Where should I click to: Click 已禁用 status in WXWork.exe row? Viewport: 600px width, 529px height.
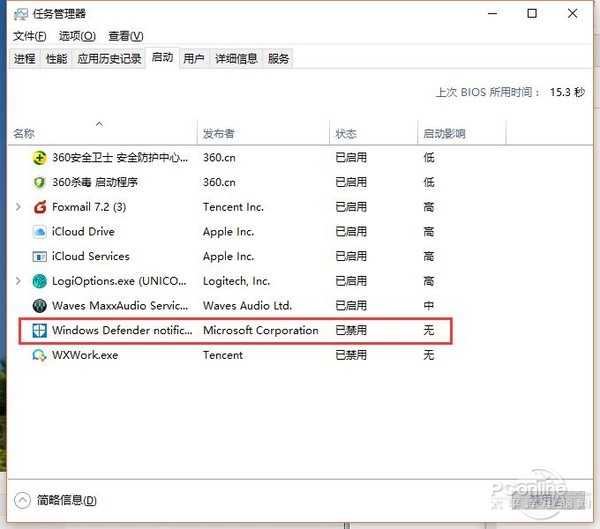click(351, 355)
